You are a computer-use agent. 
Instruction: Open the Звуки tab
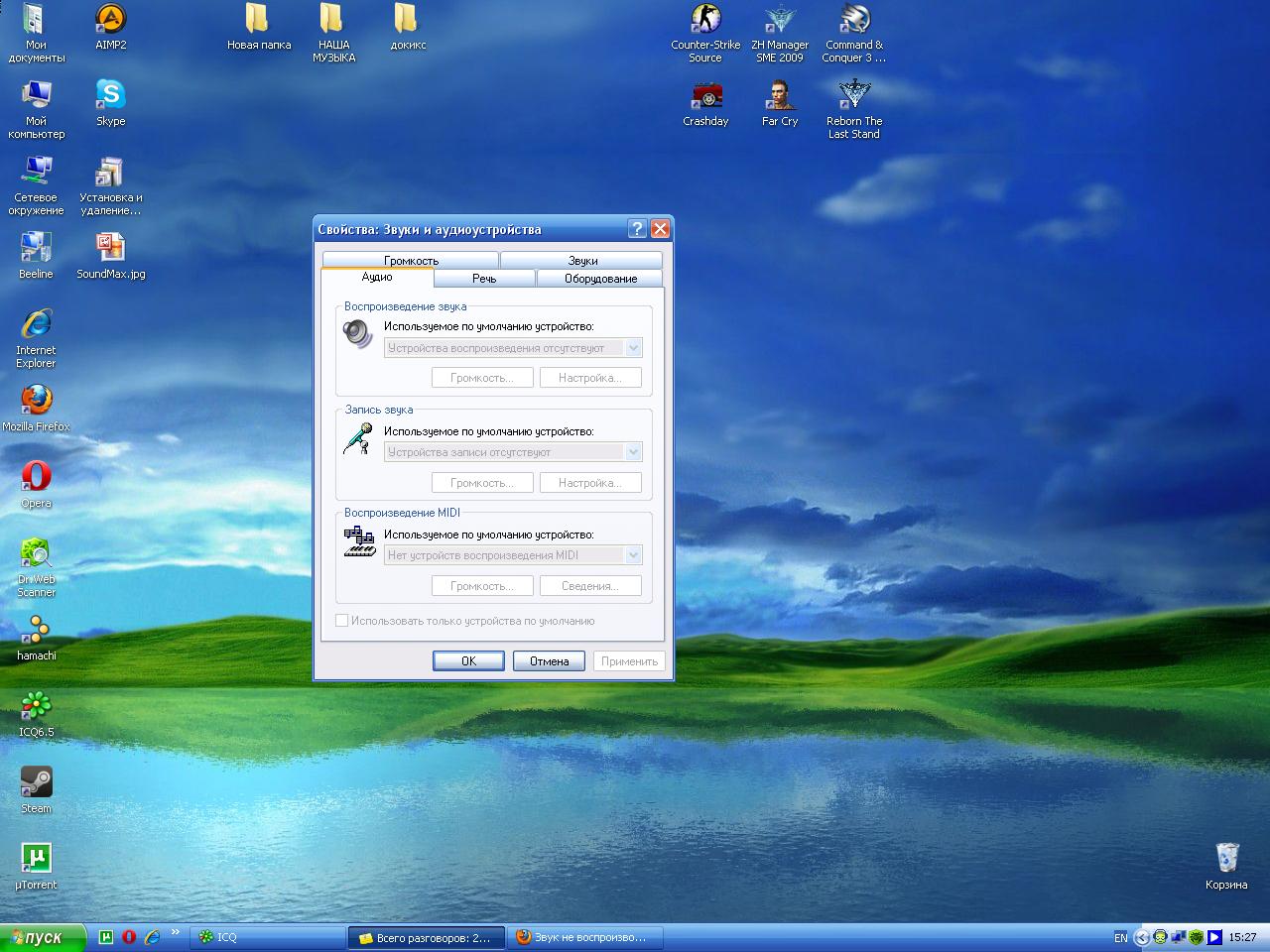click(582, 260)
